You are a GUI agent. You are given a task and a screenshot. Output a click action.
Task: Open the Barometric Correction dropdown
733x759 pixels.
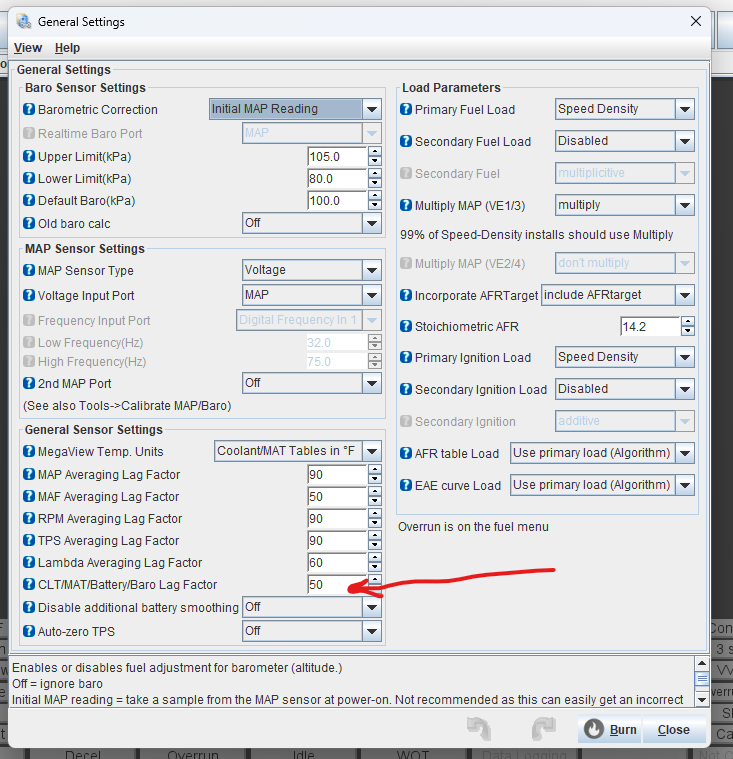[372, 110]
